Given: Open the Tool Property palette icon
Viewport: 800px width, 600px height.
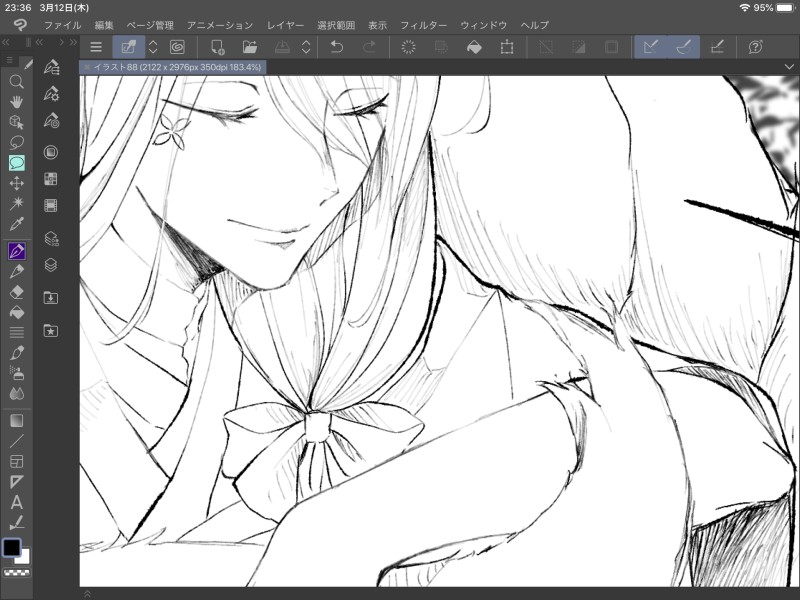Looking at the screenshot, I should coord(51,93).
